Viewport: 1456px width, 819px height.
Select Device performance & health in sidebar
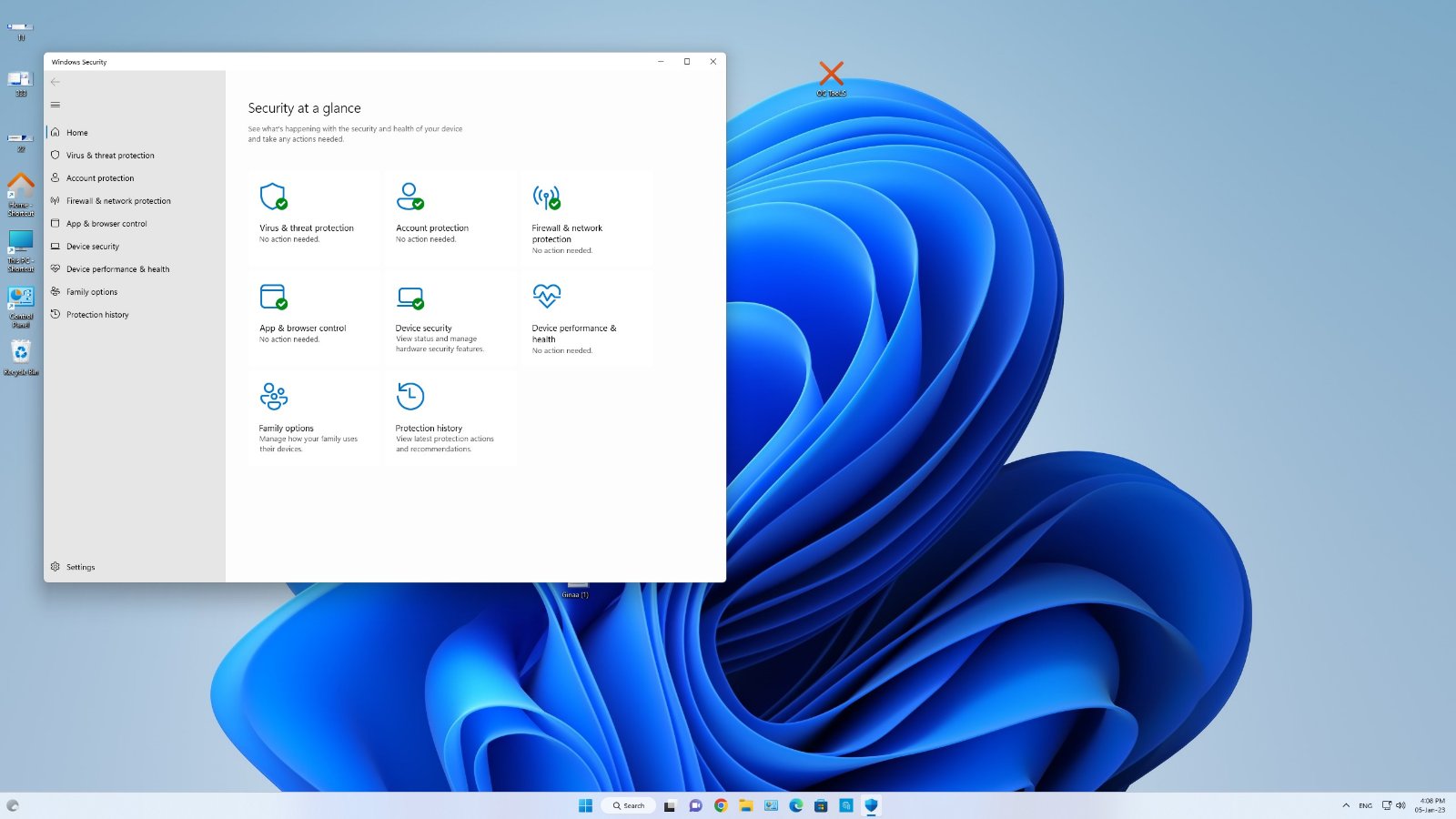[135, 268]
